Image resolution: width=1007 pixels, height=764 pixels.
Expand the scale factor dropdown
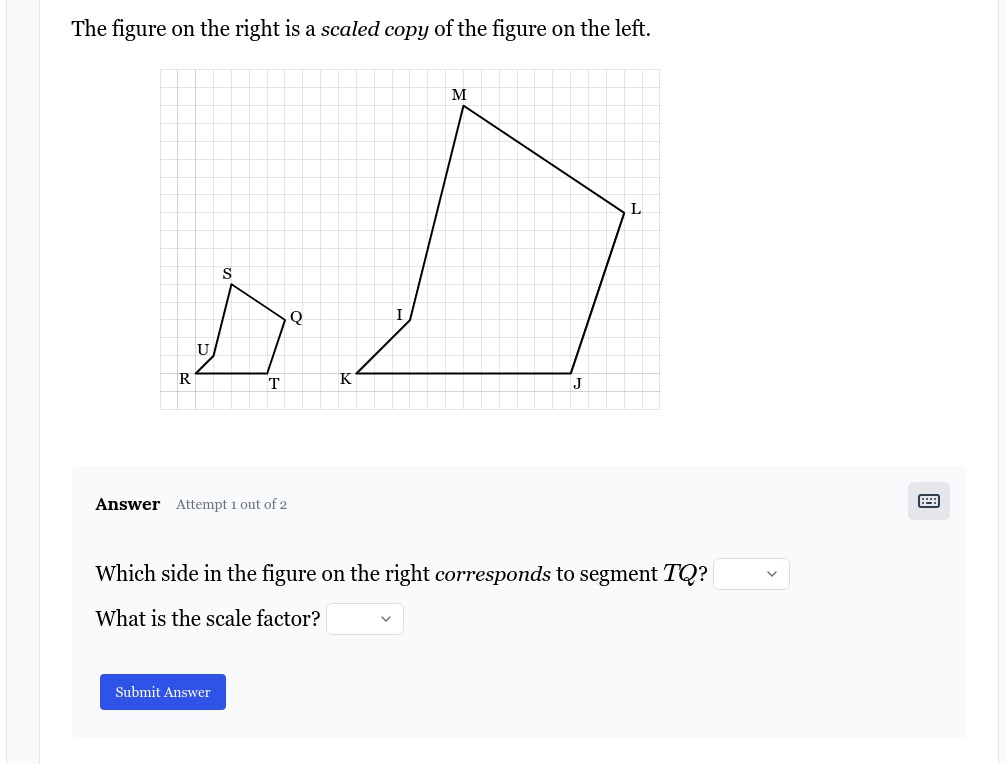365,619
